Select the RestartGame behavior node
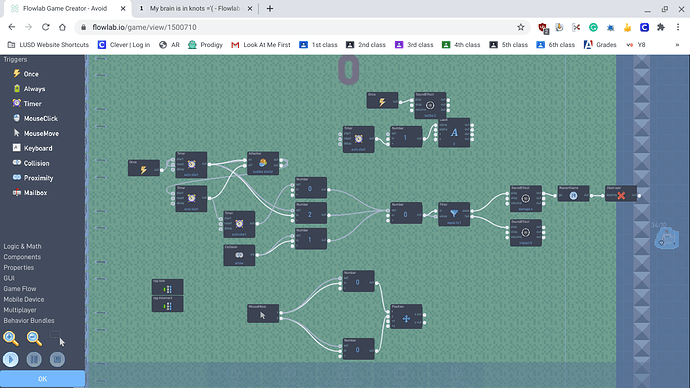 (x=573, y=194)
